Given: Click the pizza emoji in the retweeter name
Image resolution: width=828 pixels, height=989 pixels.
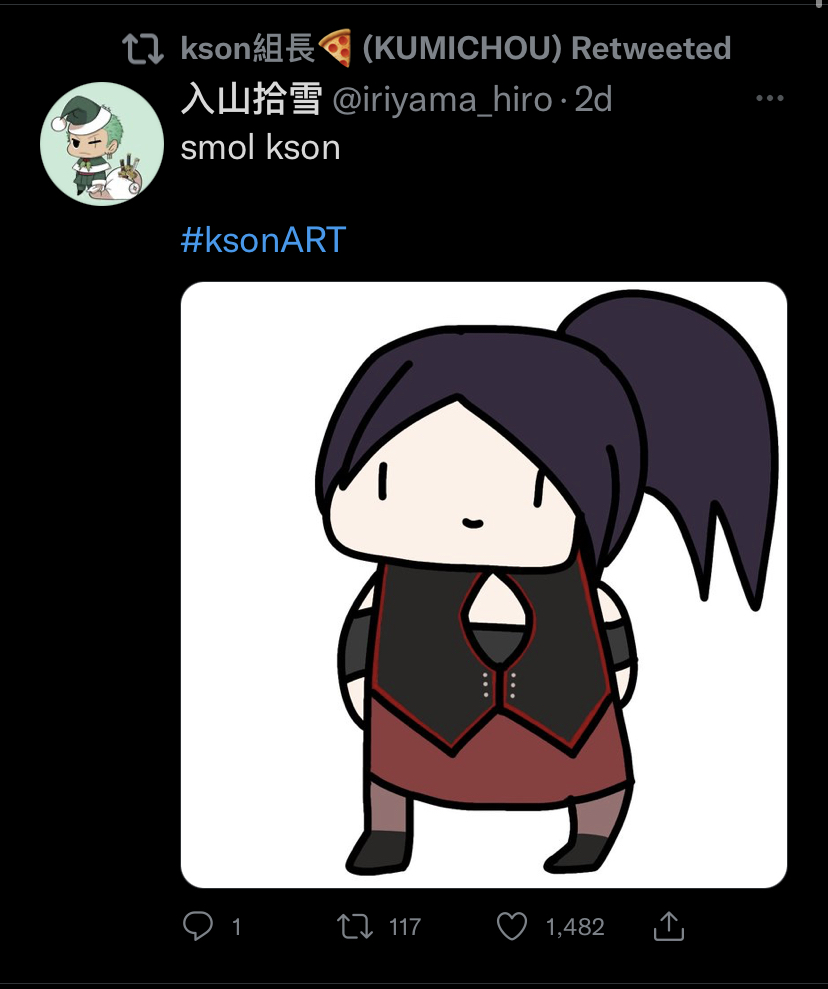Looking at the screenshot, I should [x=335, y=48].
